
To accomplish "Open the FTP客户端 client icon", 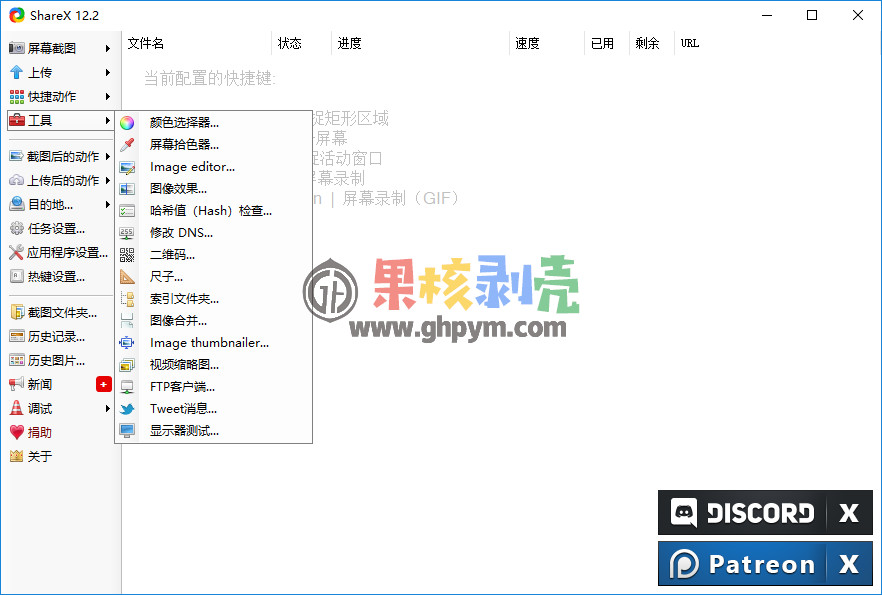I will click(127, 386).
